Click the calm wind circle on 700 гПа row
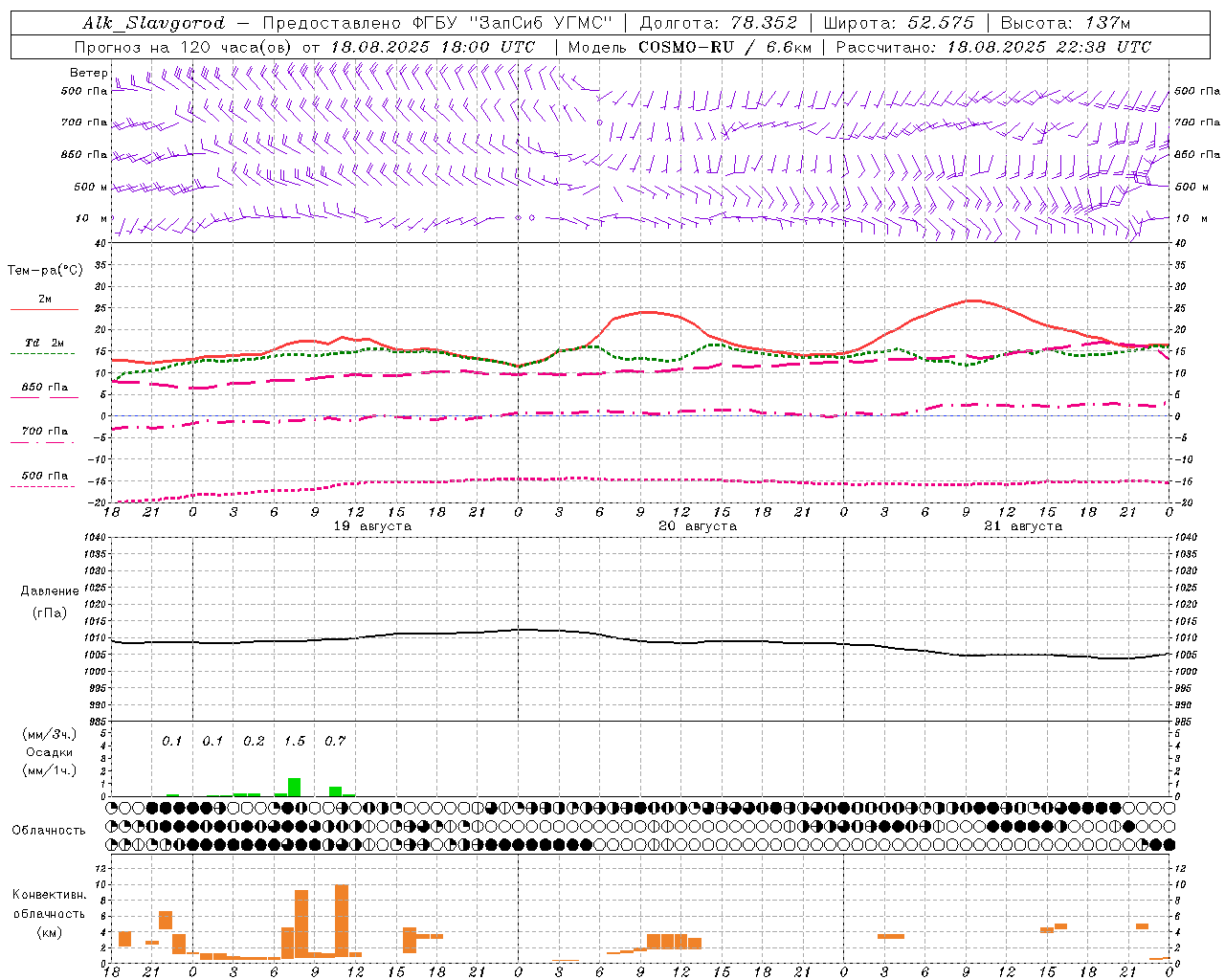This screenshot has height=980, width=1225. [x=599, y=122]
